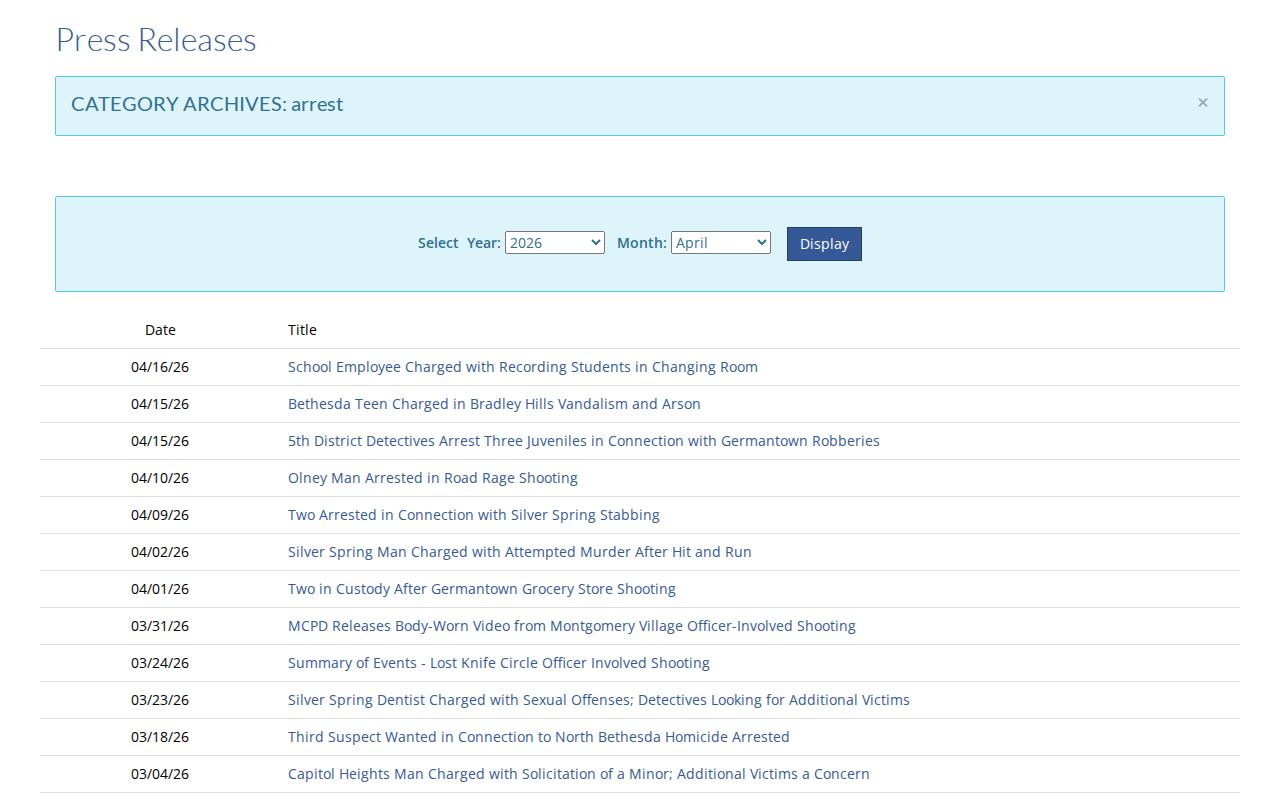
Task: Click the Display button
Action: 824,244
